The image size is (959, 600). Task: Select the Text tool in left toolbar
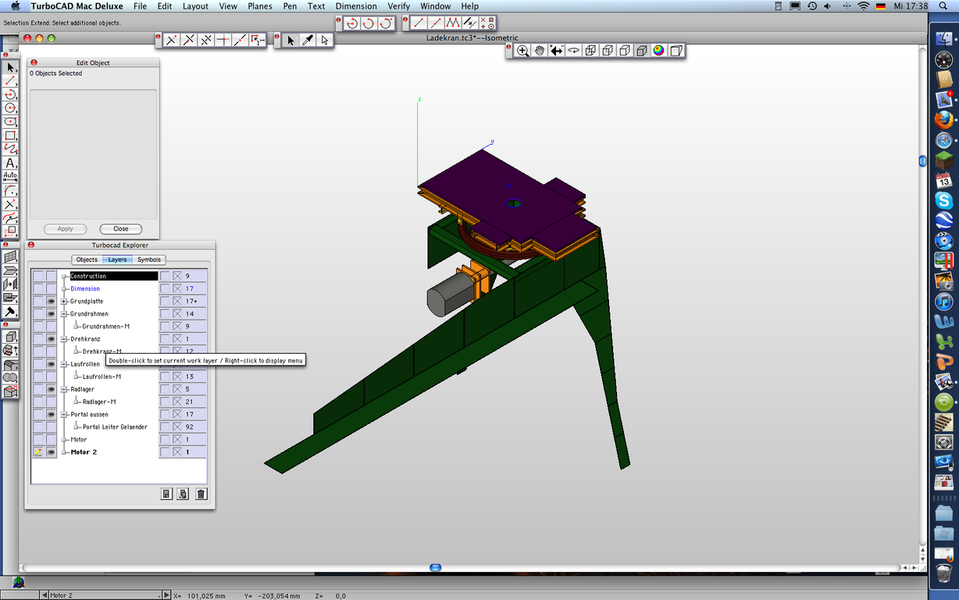(10, 163)
